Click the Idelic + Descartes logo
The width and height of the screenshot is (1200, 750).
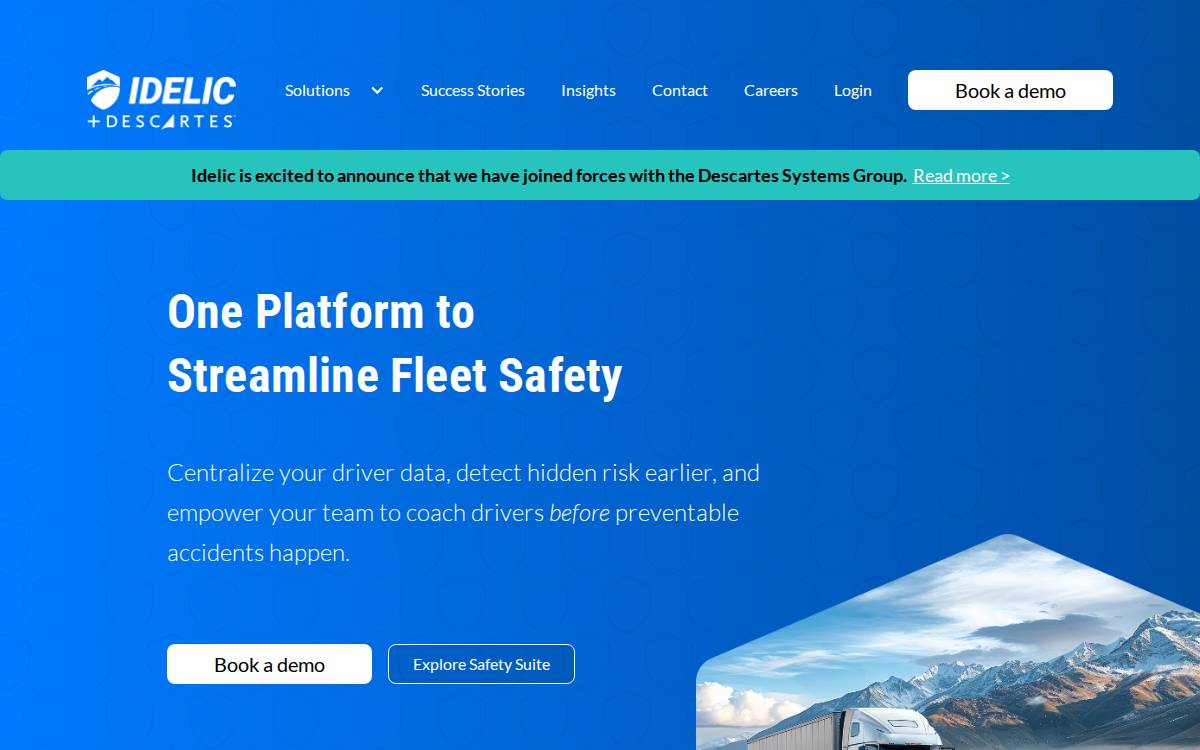(162, 99)
